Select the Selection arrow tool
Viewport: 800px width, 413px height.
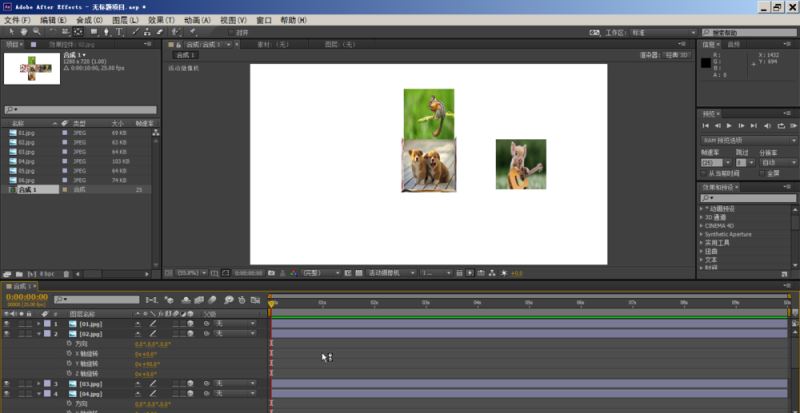11,32
